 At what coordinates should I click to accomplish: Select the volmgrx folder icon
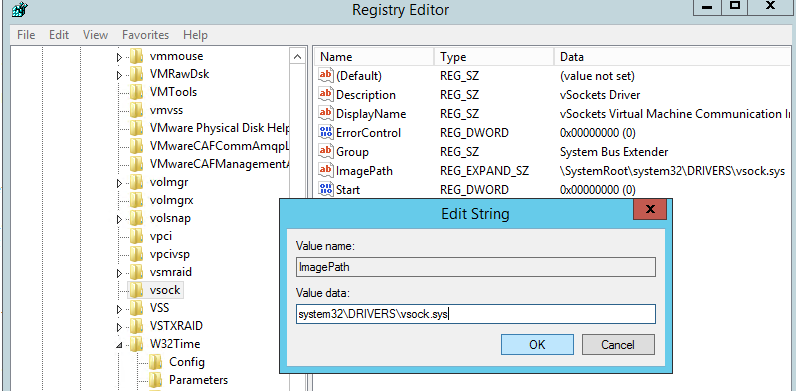click(x=136, y=200)
